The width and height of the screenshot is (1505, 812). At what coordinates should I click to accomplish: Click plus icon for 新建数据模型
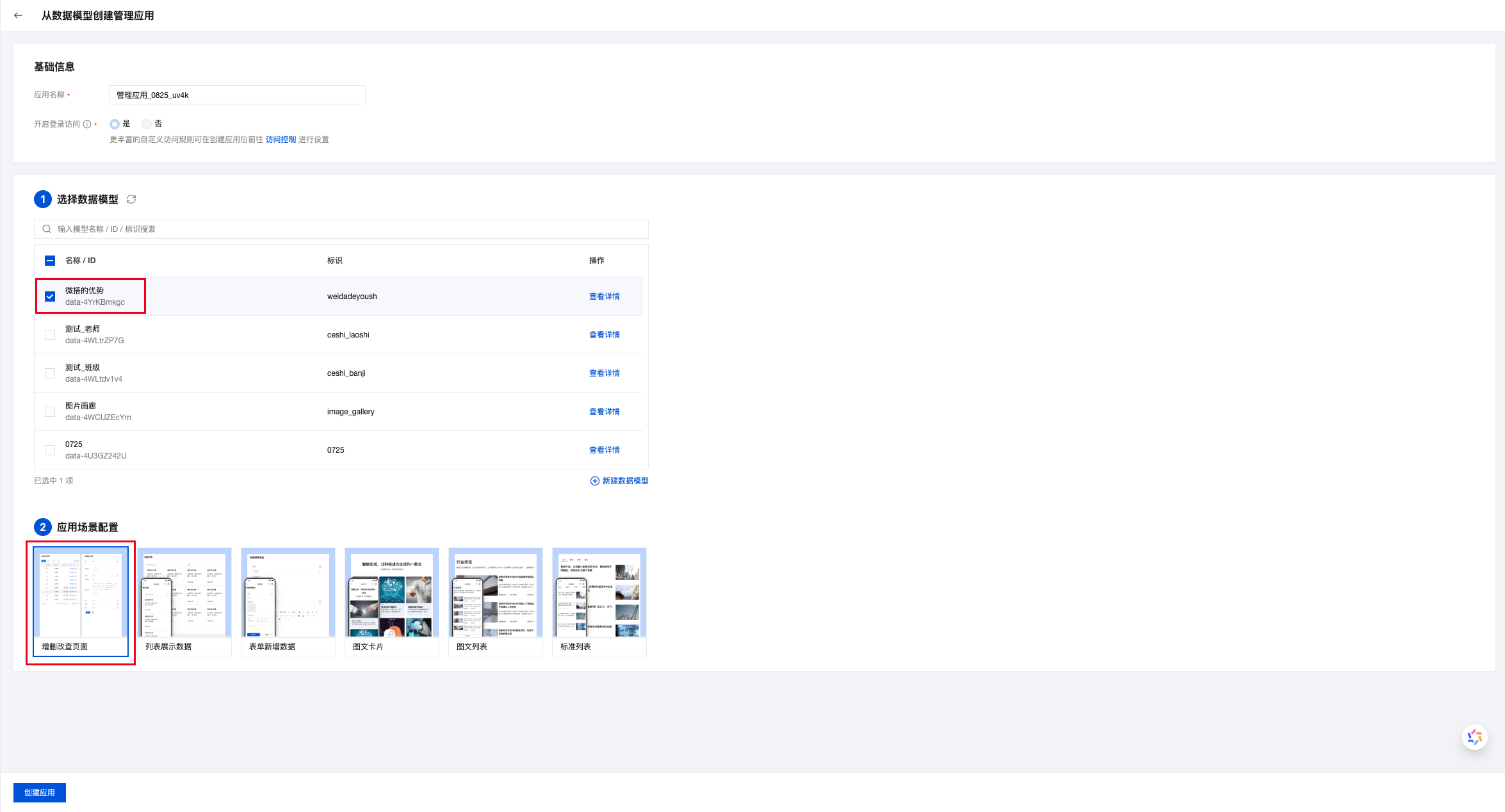pyautogui.click(x=594, y=481)
